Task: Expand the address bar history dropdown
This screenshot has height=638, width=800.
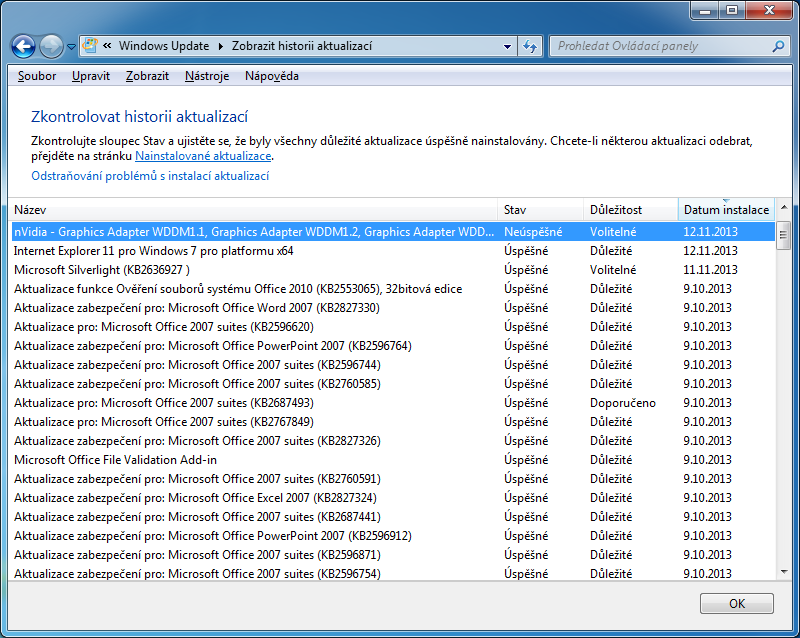Action: point(508,46)
